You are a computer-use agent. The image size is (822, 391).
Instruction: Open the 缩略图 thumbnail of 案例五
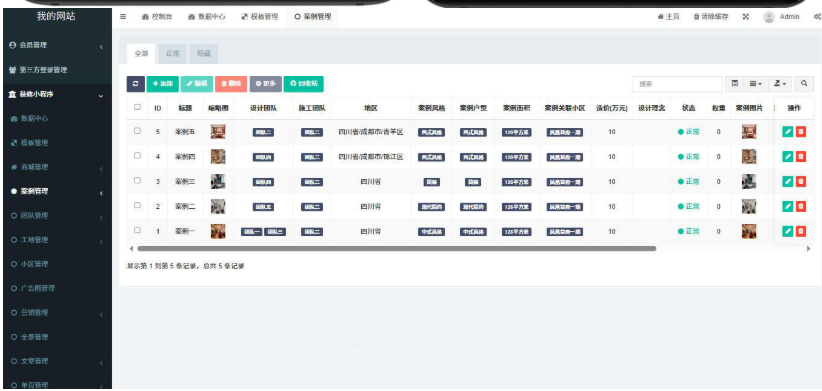tap(218, 132)
